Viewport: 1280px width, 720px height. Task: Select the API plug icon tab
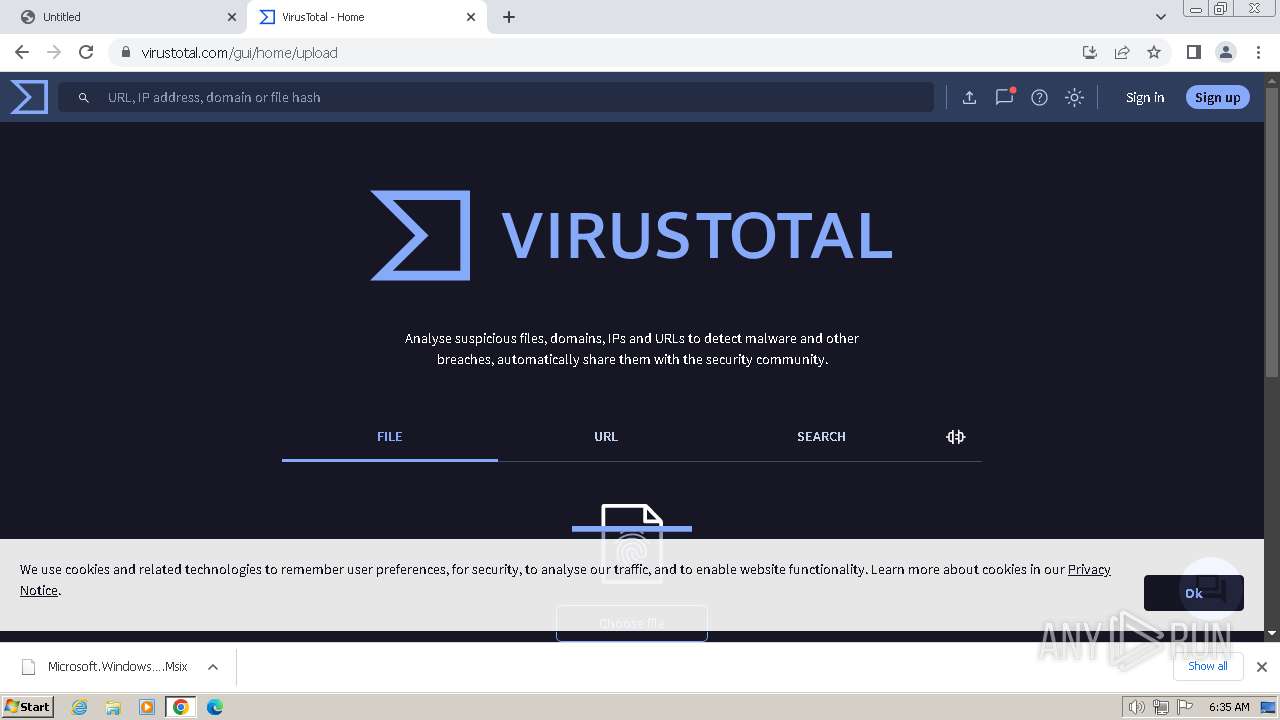[955, 437]
